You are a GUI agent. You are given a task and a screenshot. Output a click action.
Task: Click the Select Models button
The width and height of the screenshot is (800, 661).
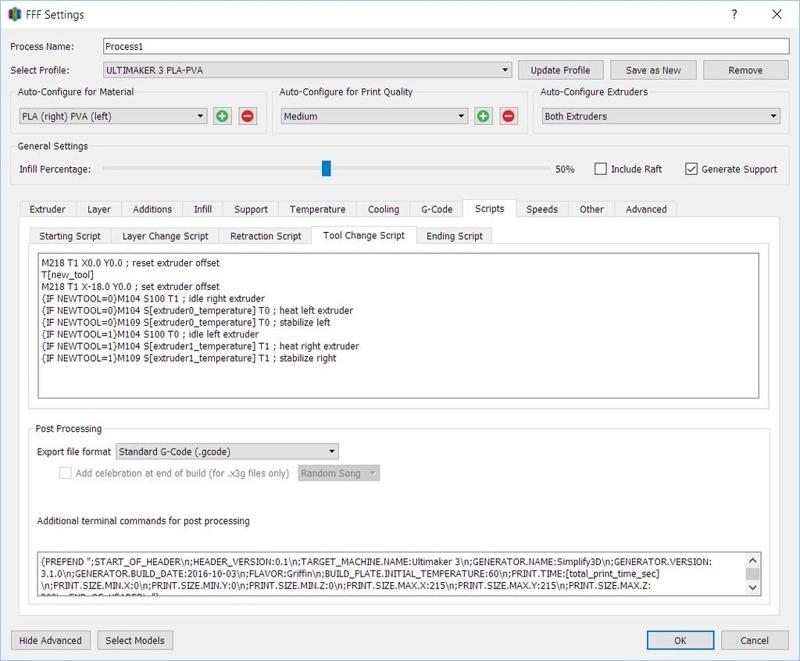point(135,640)
